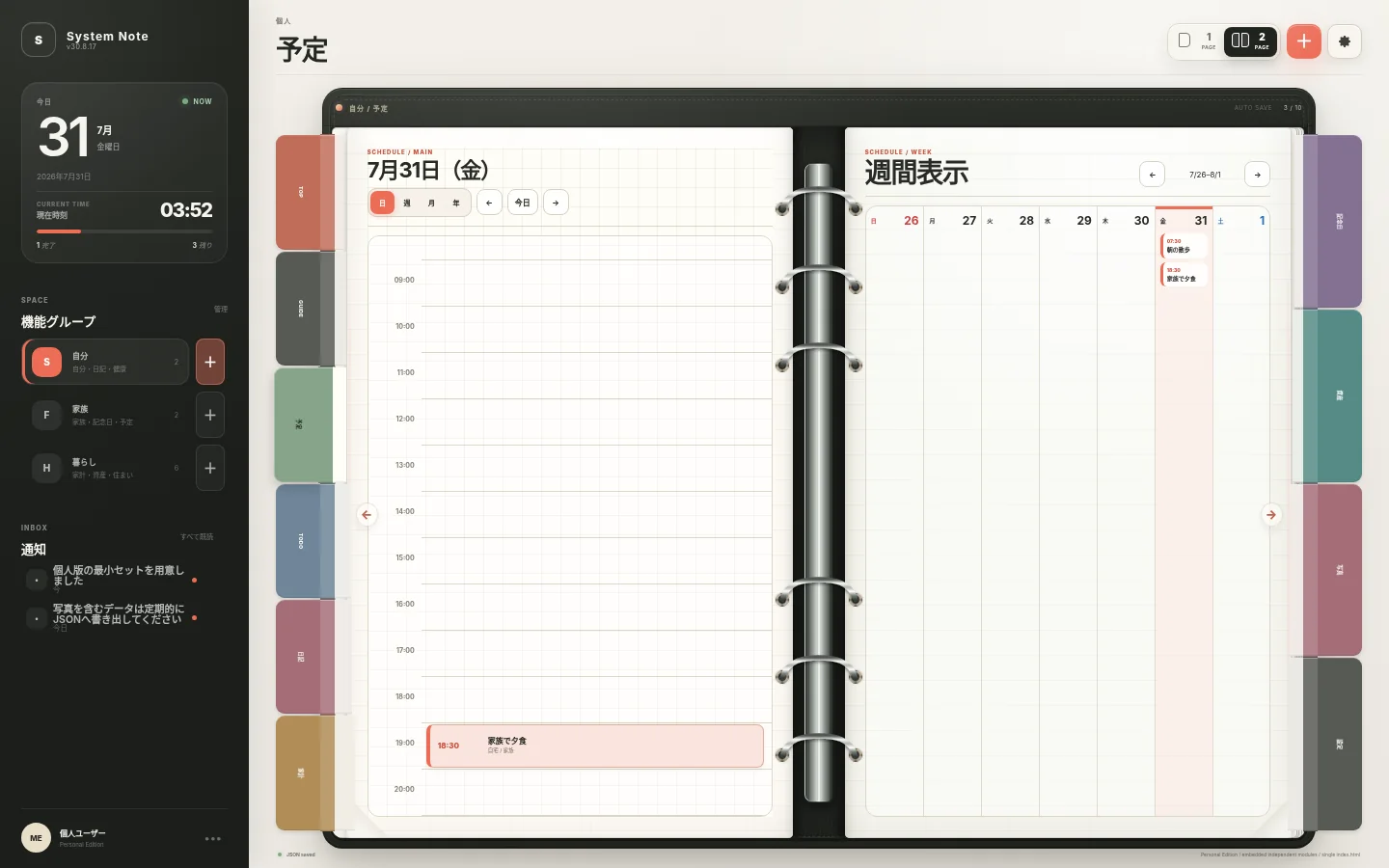Screen dimensions: 1389x868
Task: Click the 個人ユーザー profile name
Action: point(83,833)
